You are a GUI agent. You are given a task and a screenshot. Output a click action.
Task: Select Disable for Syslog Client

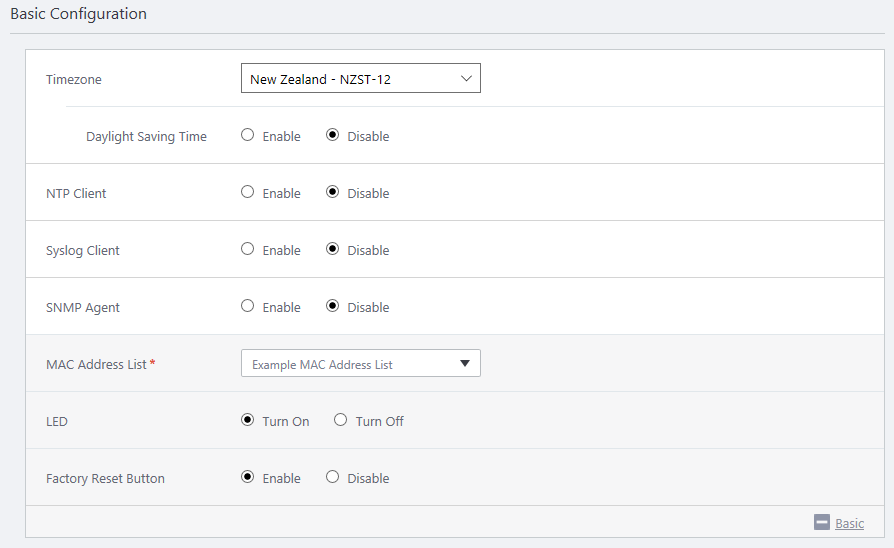[333, 250]
